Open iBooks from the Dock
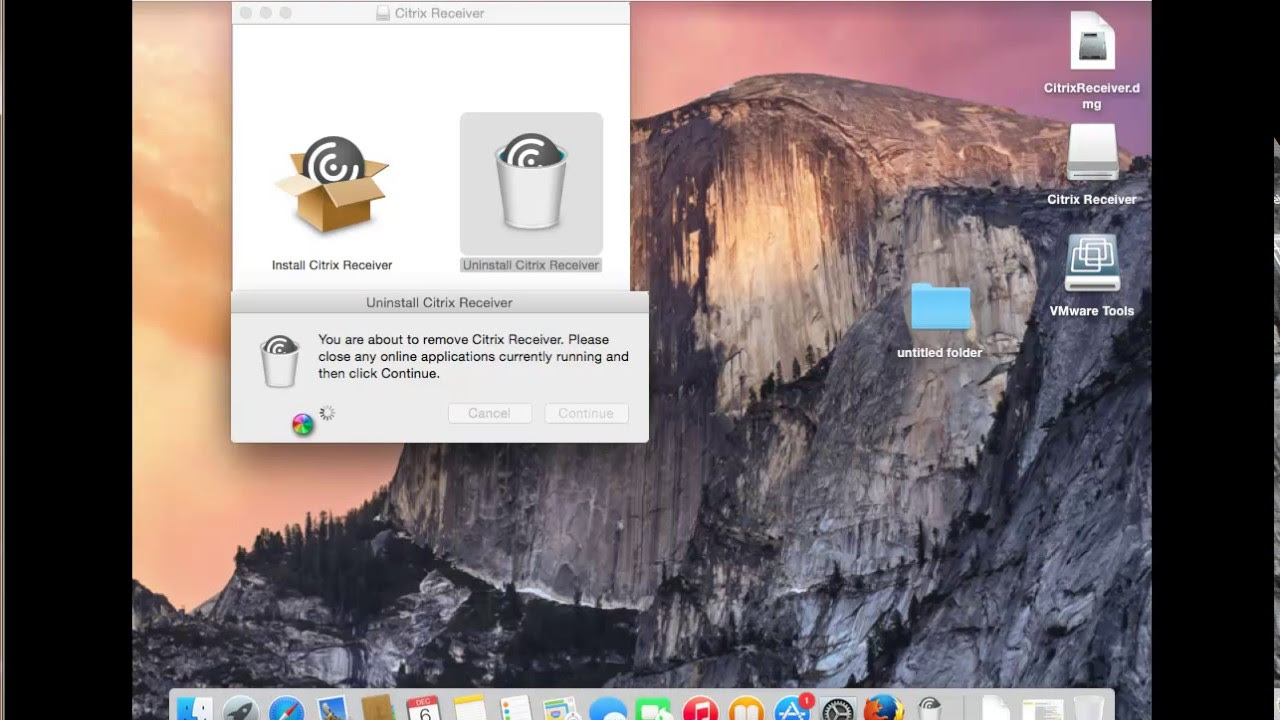 click(x=747, y=708)
